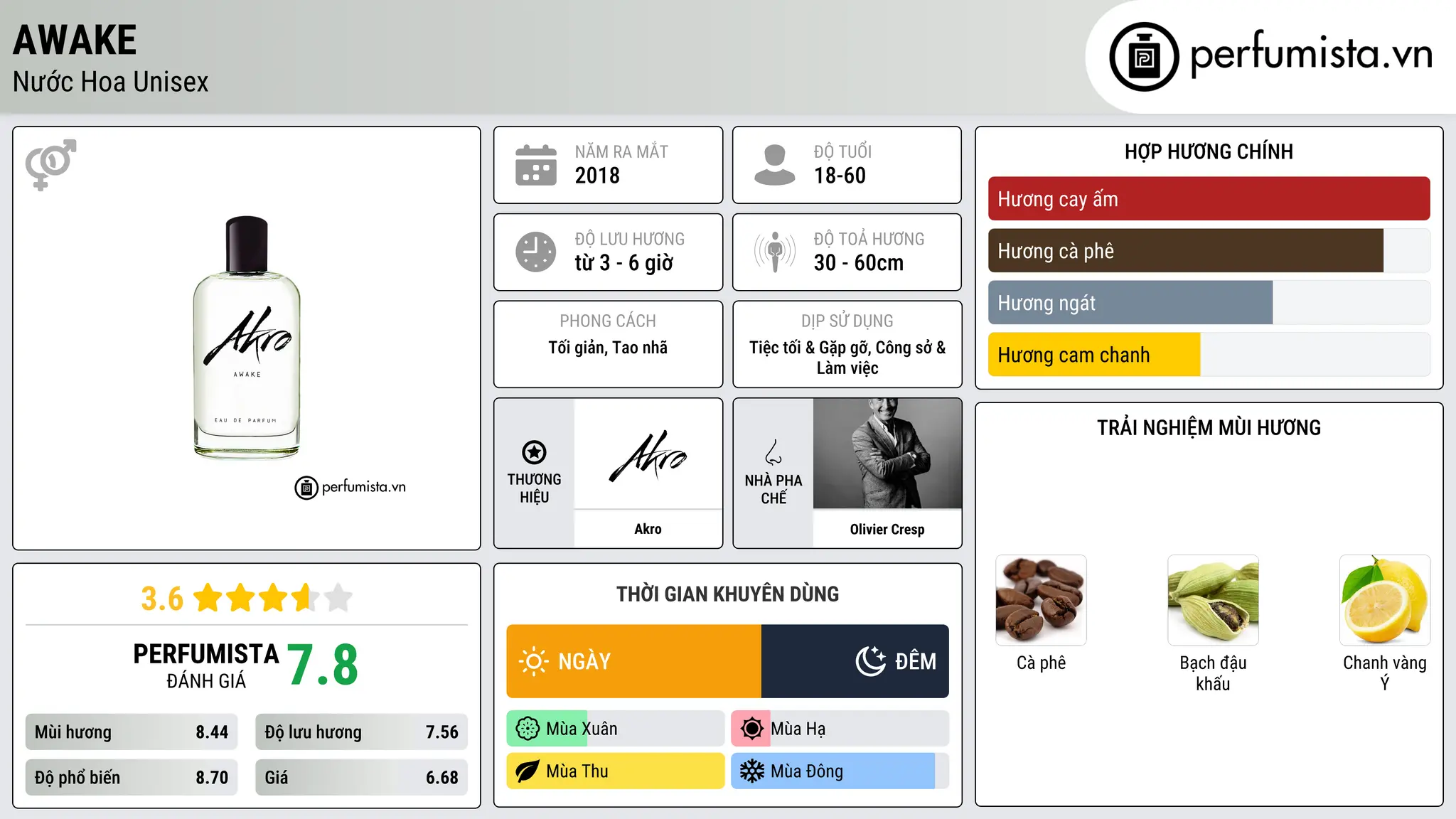
Task: Click the Perfumista Đánh giá label
Action: (206, 665)
